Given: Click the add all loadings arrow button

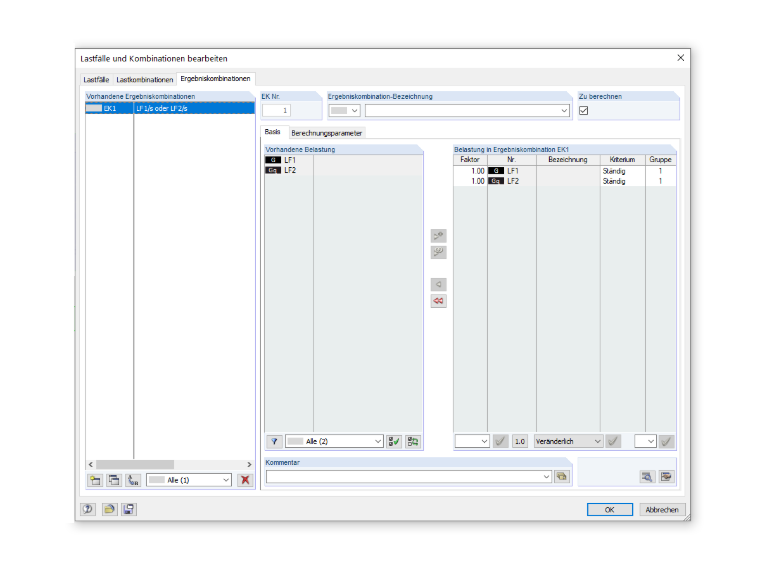Looking at the screenshot, I should pos(439,253).
